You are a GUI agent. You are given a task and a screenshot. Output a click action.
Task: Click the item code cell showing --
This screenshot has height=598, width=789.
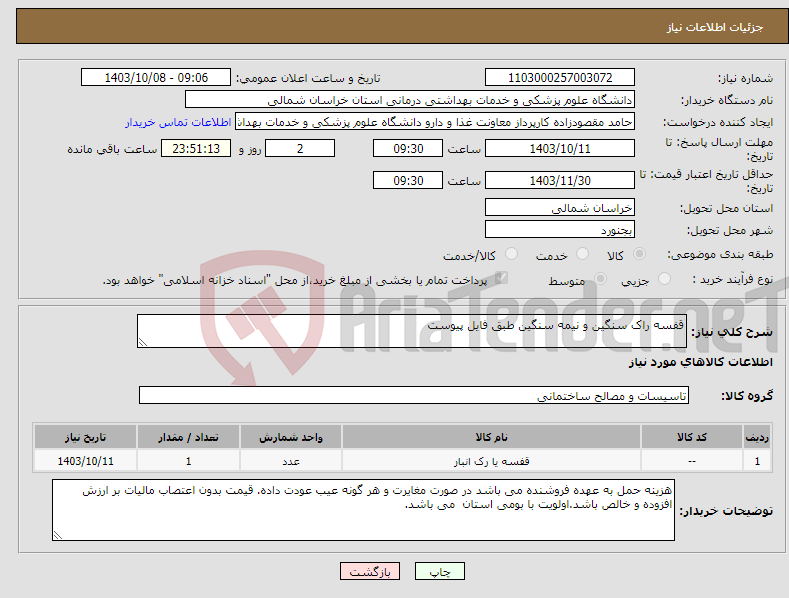tap(692, 461)
